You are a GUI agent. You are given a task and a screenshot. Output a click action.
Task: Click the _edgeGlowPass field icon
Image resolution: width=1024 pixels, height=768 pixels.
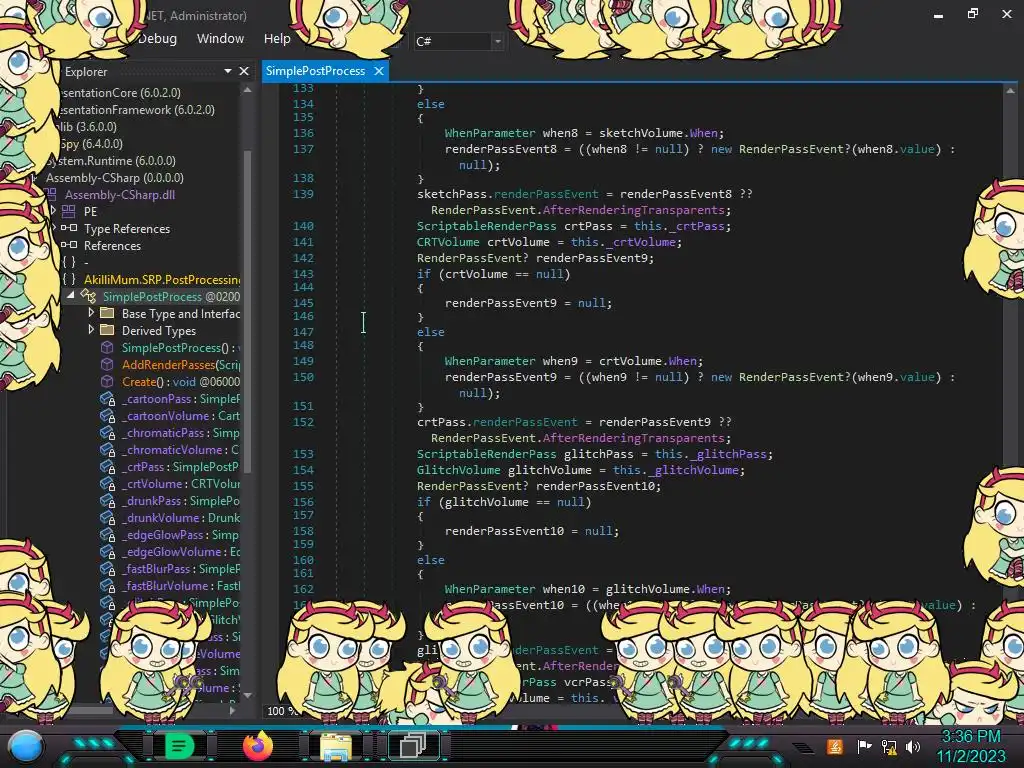coord(108,534)
